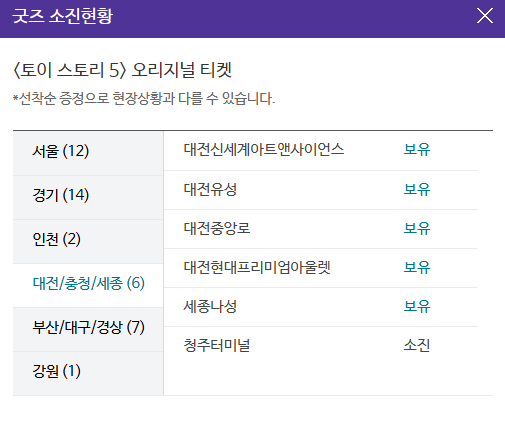This screenshot has width=505, height=431.
Task: Click the 대전유성 theater name
Action: tap(210, 189)
